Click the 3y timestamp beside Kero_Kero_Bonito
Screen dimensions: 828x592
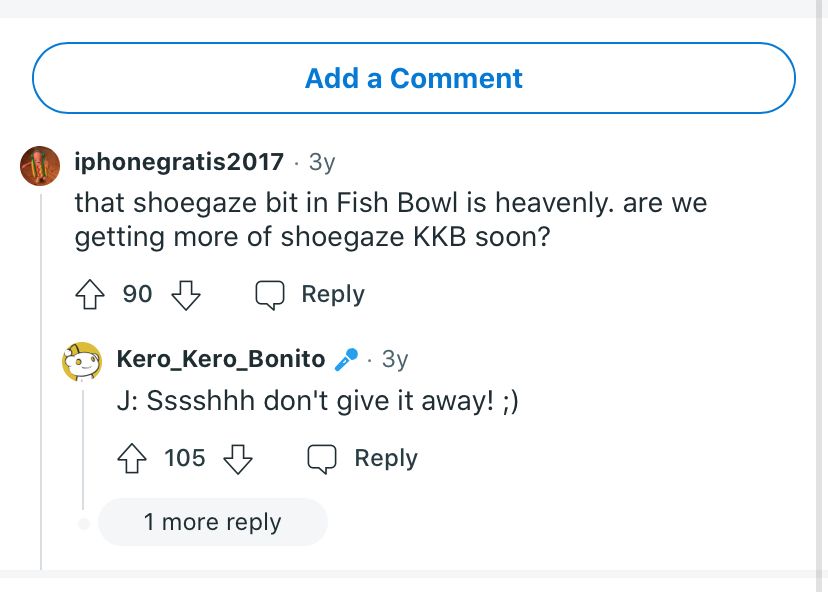coord(394,359)
